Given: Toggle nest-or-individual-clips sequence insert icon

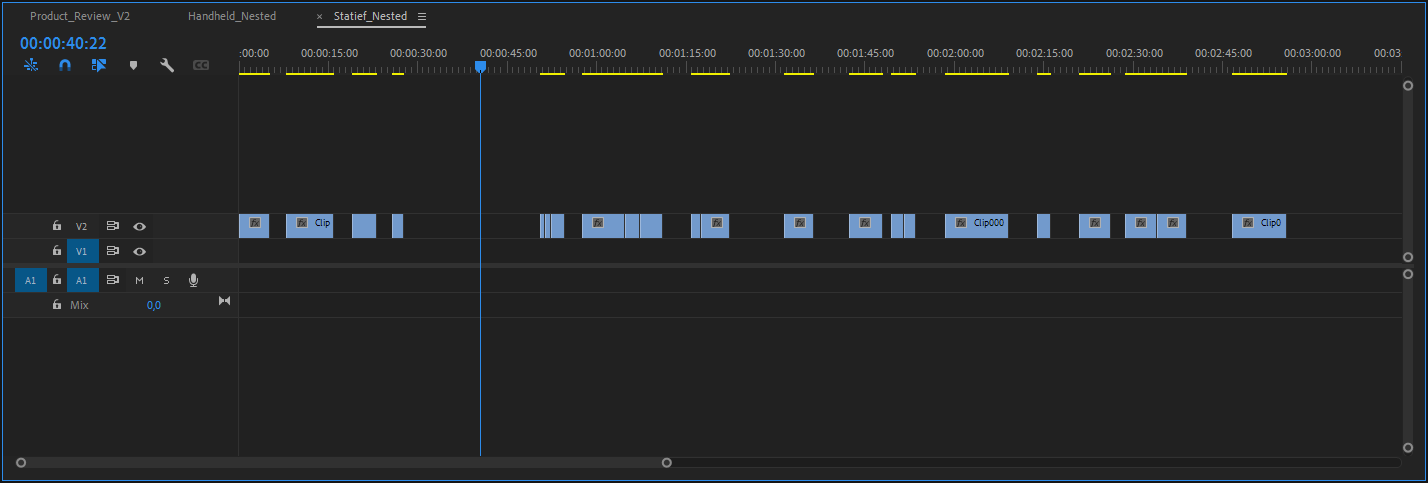Looking at the screenshot, I should point(31,65).
